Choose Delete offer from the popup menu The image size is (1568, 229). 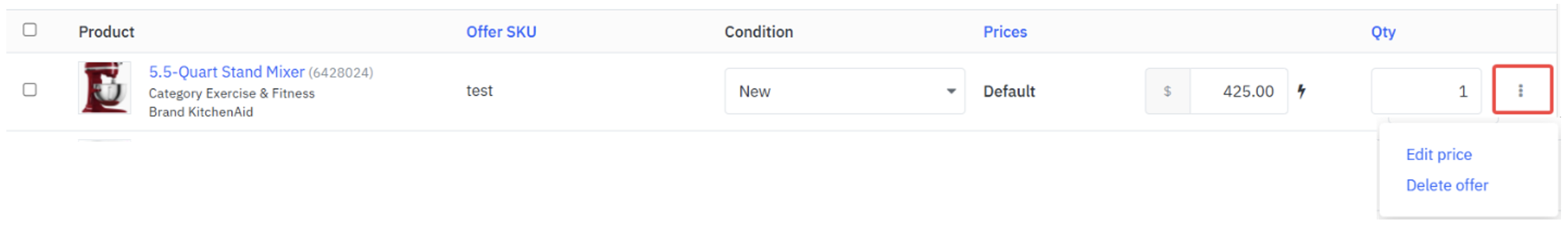pyautogui.click(x=1447, y=185)
